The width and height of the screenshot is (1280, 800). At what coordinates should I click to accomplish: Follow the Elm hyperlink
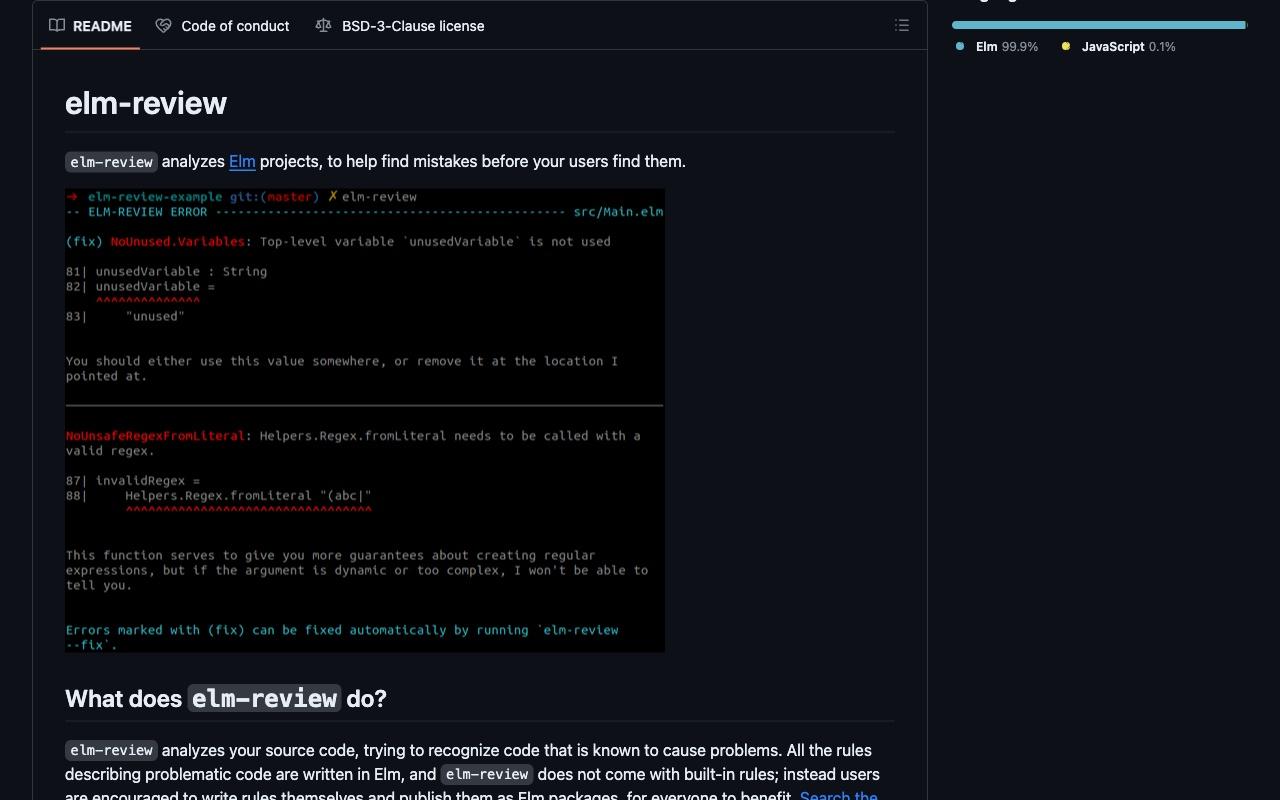[x=242, y=161]
